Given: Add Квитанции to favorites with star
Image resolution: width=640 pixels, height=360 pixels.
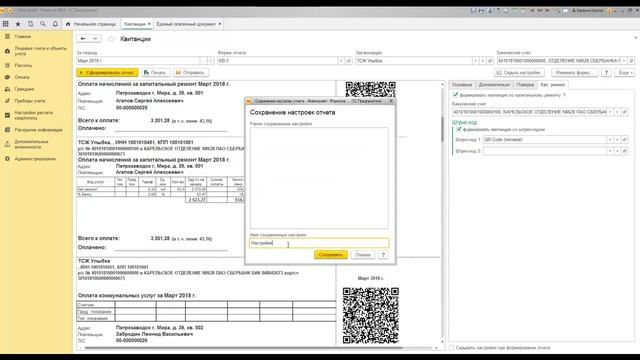Looking at the screenshot, I should (x=111, y=39).
